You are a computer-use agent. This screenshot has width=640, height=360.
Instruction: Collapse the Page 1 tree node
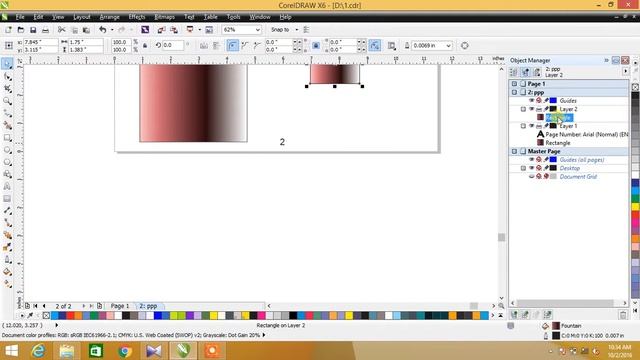pos(514,84)
